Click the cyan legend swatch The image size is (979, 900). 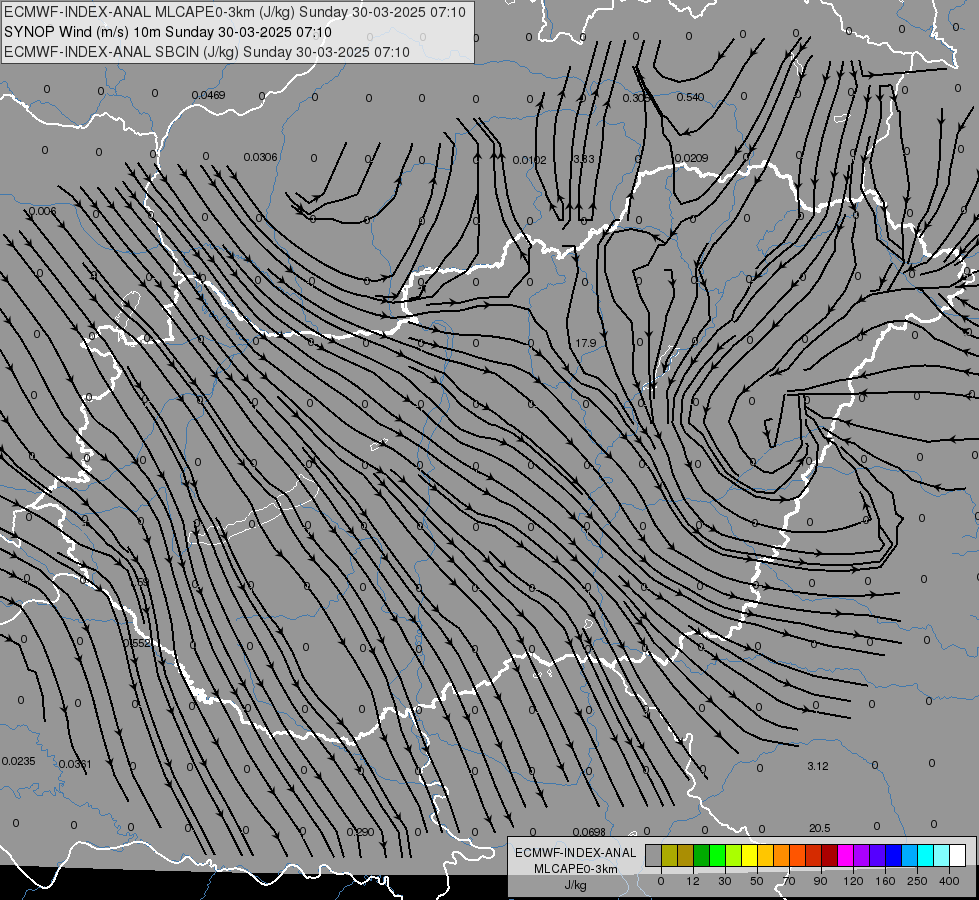(926, 855)
